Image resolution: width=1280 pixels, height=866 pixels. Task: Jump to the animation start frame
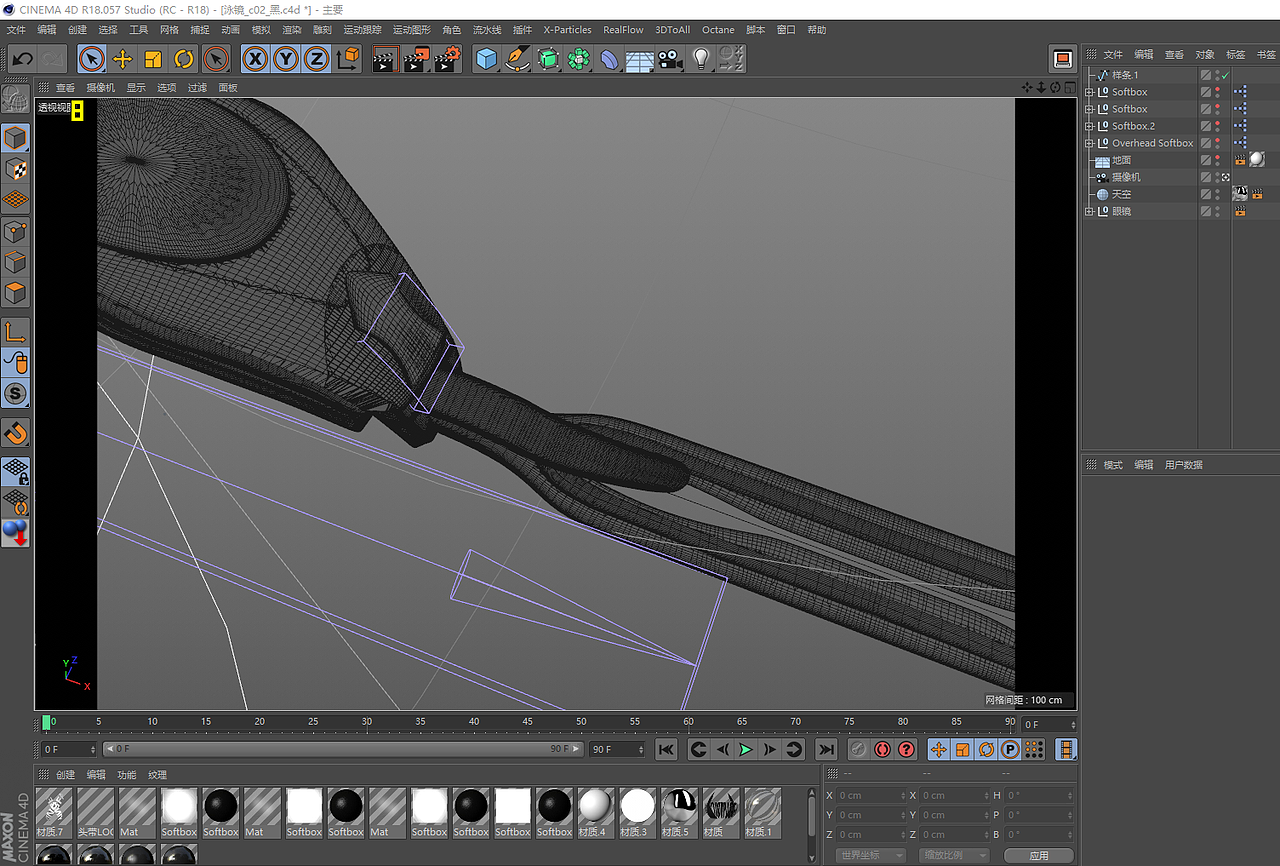point(667,749)
